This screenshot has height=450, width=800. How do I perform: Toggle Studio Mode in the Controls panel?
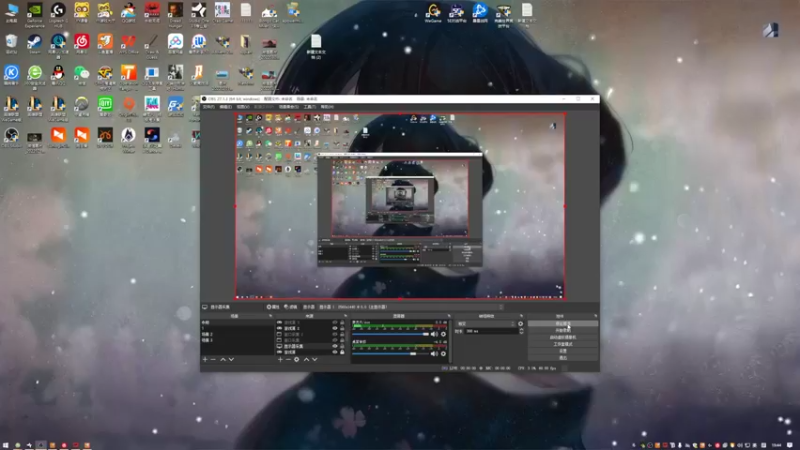click(563, 344)
